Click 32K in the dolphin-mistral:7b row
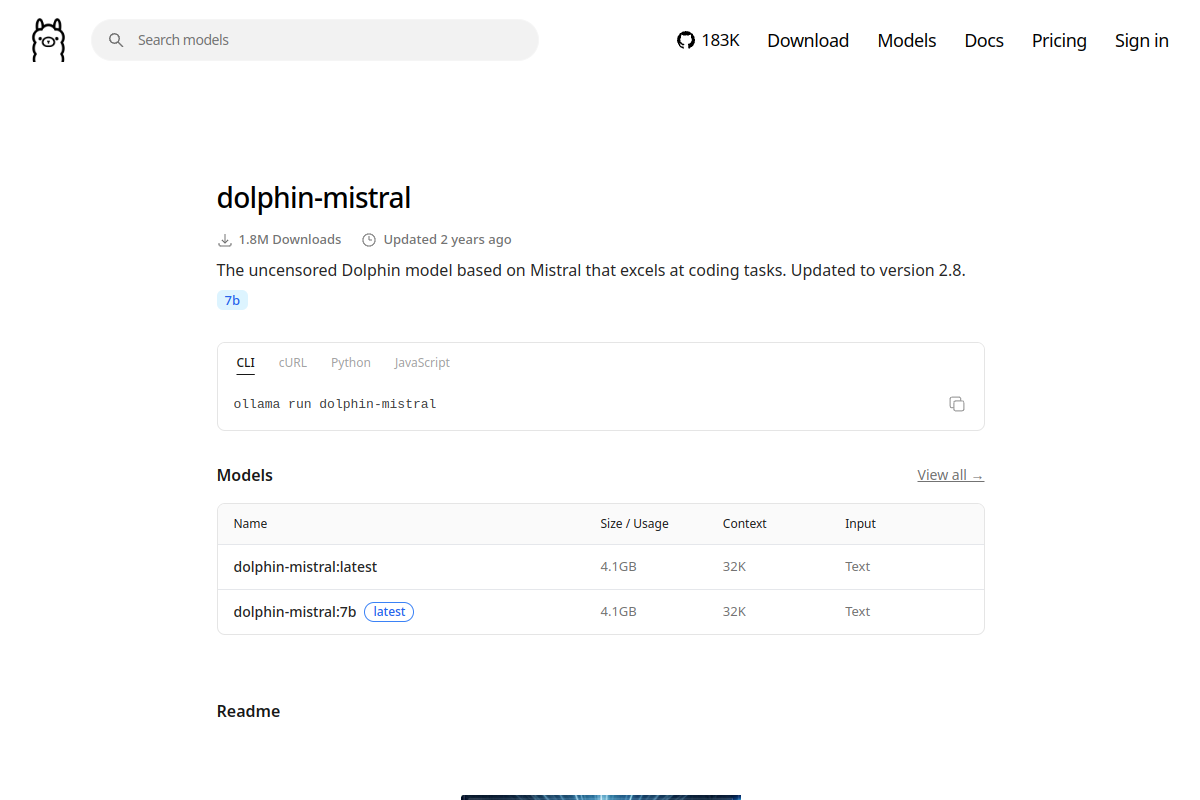 click(734, 612)
